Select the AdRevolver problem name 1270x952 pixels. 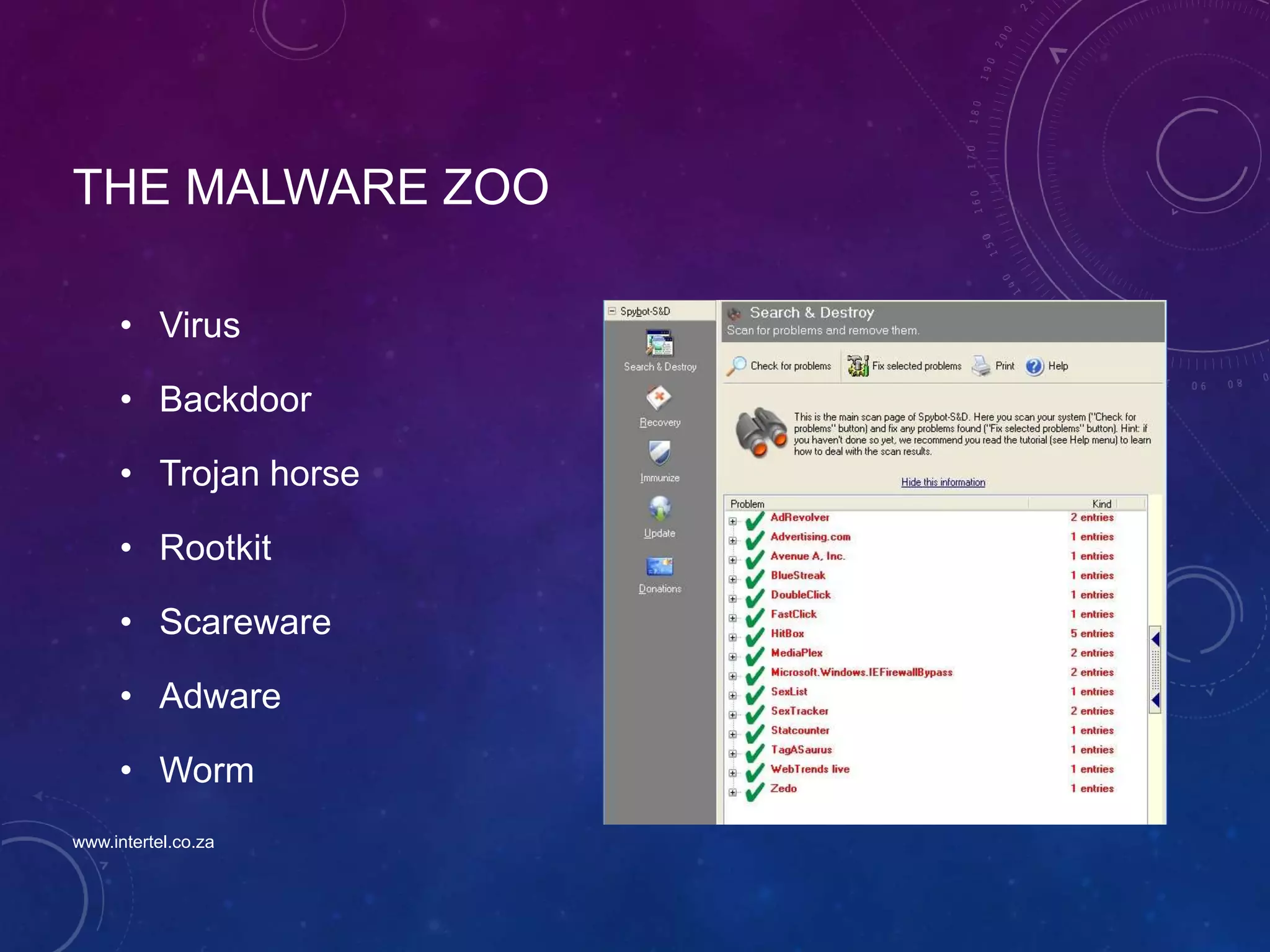(x=799, y=517)
